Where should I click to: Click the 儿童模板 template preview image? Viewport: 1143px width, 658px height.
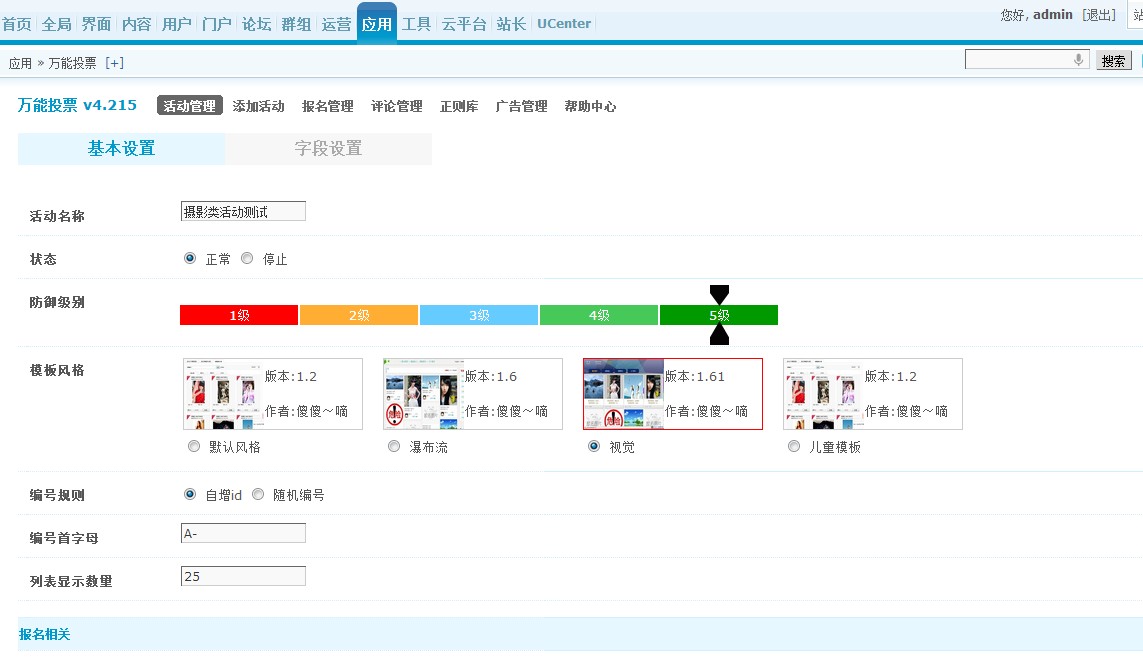822,393
